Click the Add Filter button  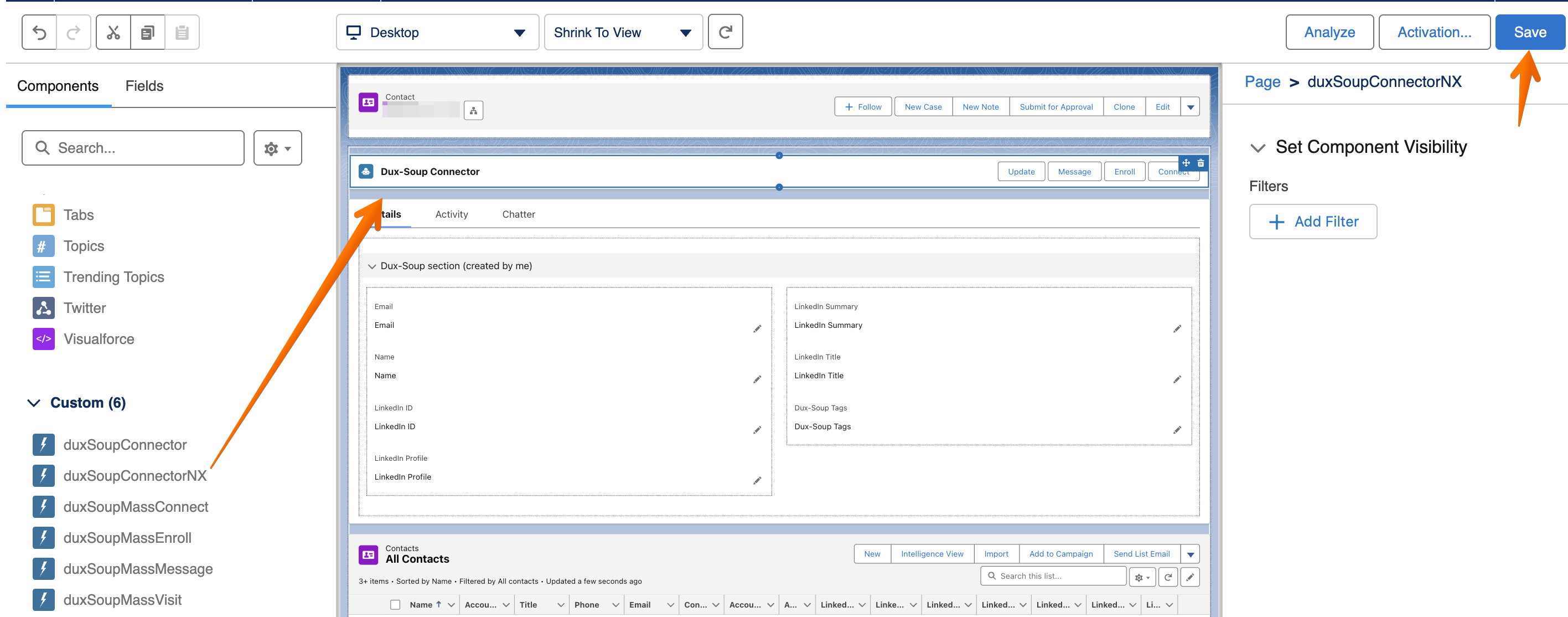tap(1313, 222)
